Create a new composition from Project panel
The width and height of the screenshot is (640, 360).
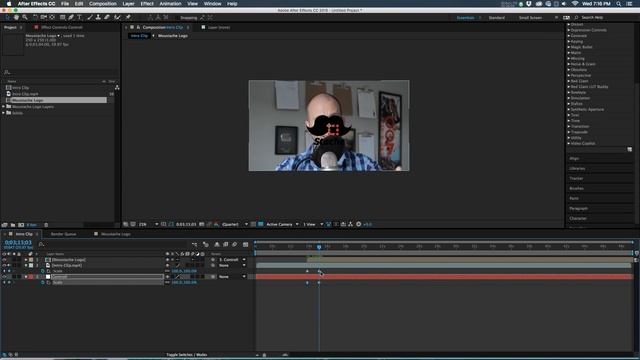(x=21, y=225)
